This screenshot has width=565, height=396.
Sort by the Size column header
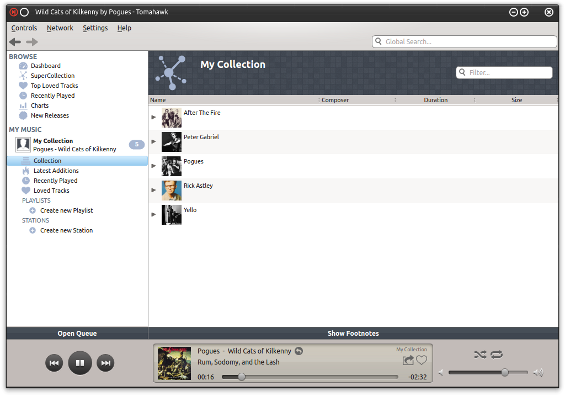(517, 100)
